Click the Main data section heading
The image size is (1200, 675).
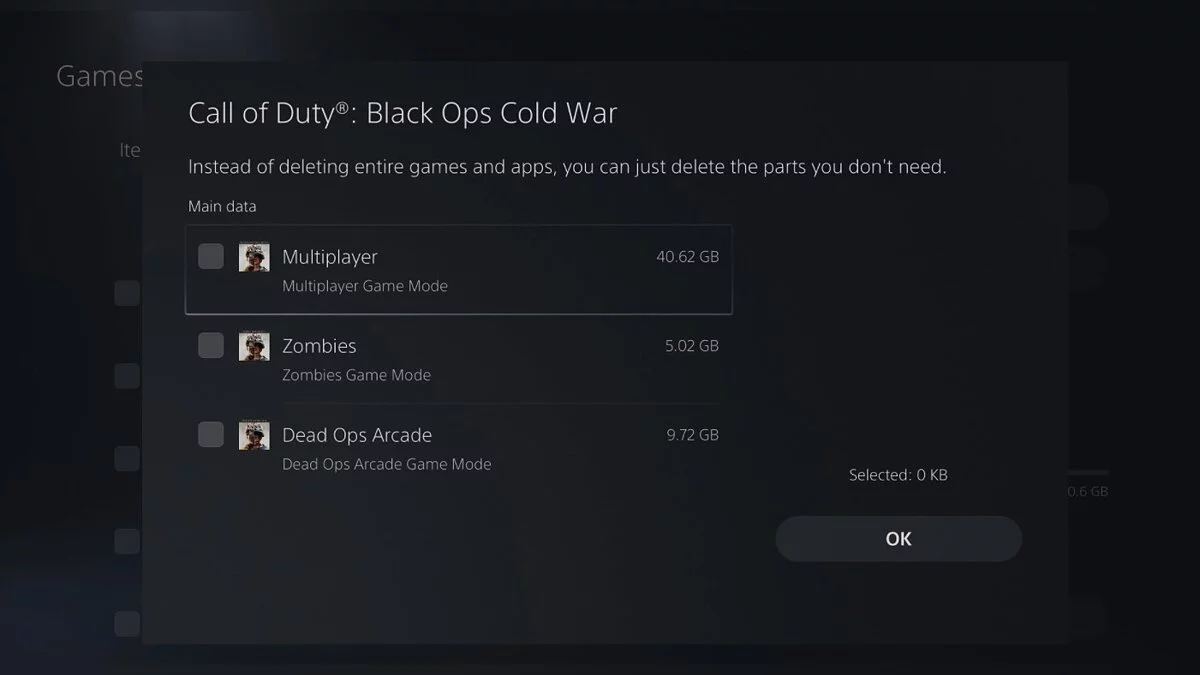[222, 206]
